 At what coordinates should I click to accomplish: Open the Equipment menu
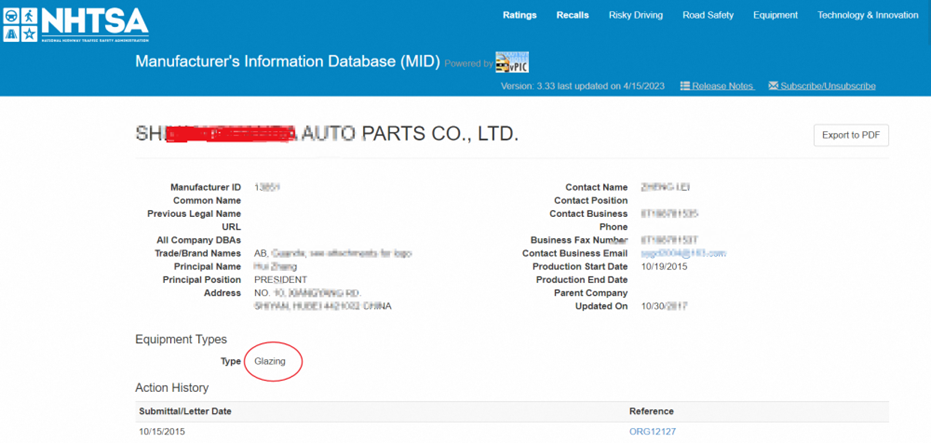(775, 15)
